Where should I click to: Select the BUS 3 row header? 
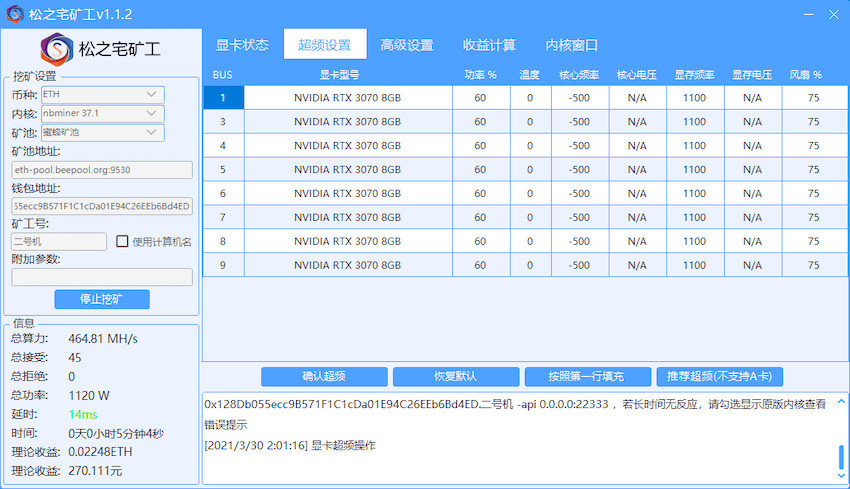tap(223, 121)
